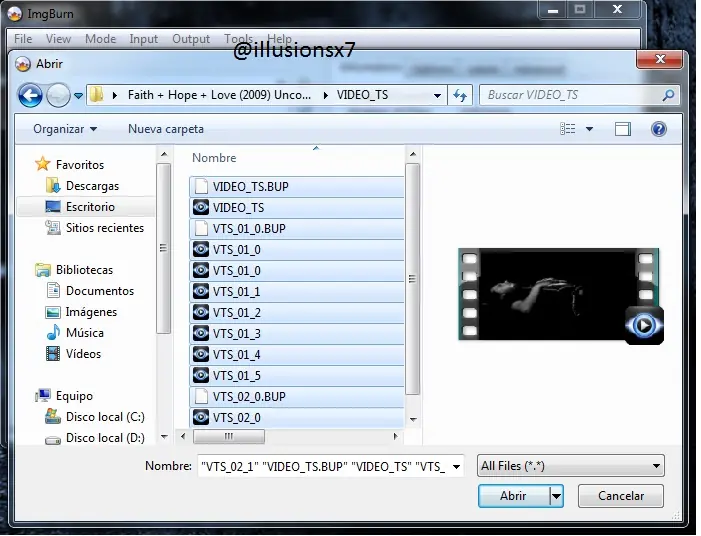Click the eye icon of VIDEO_TS file

click(x=201, y=207)
